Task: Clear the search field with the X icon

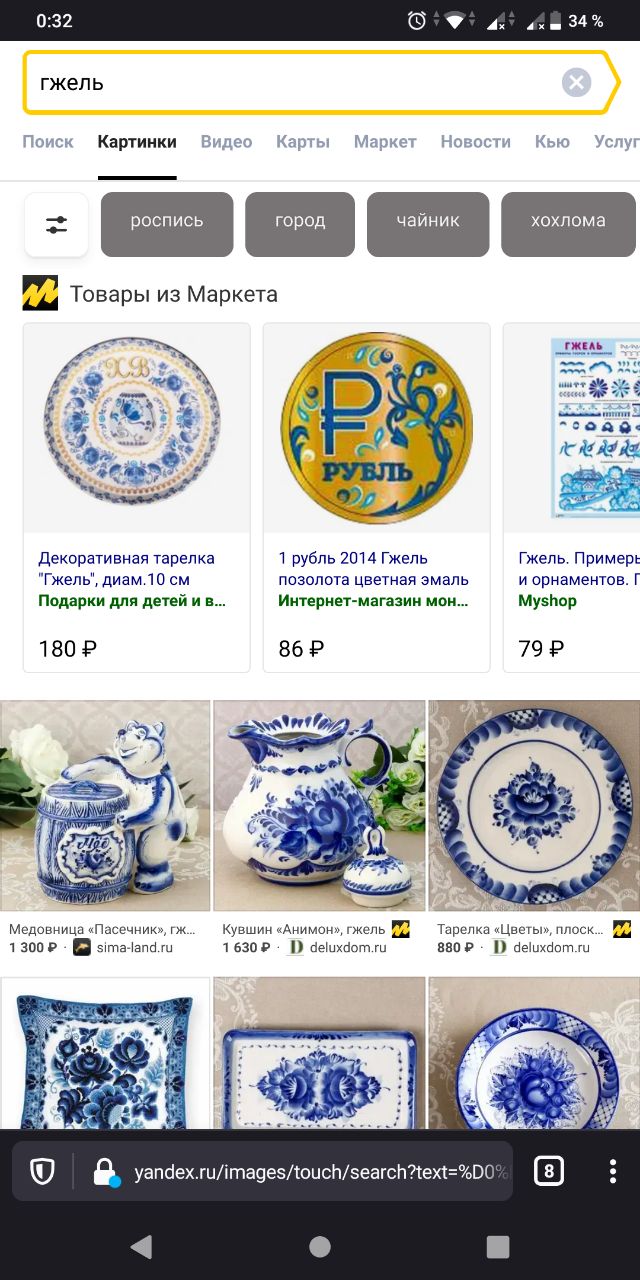Action: coord(576,82)
